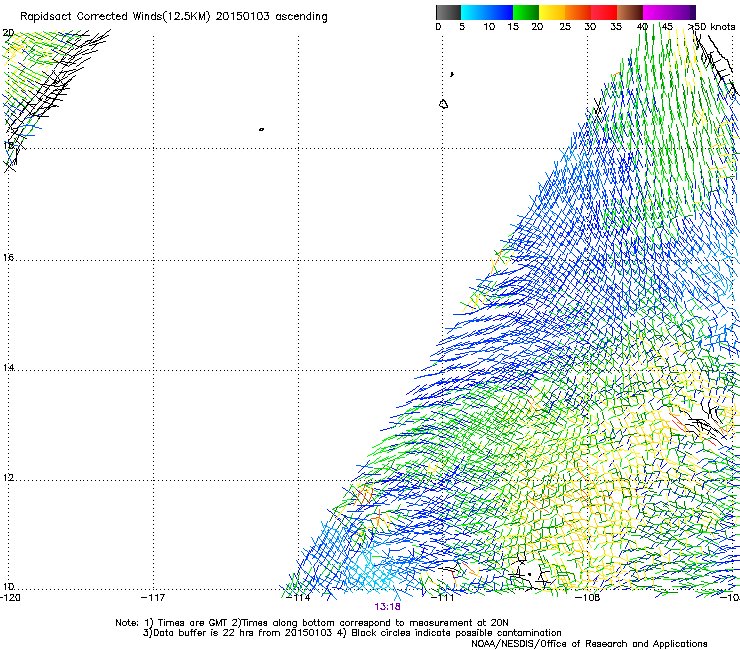The image size is (740, 650).
Task: Click legend tick label '0'
Action: pyautogui.click(x=438, y=27)
